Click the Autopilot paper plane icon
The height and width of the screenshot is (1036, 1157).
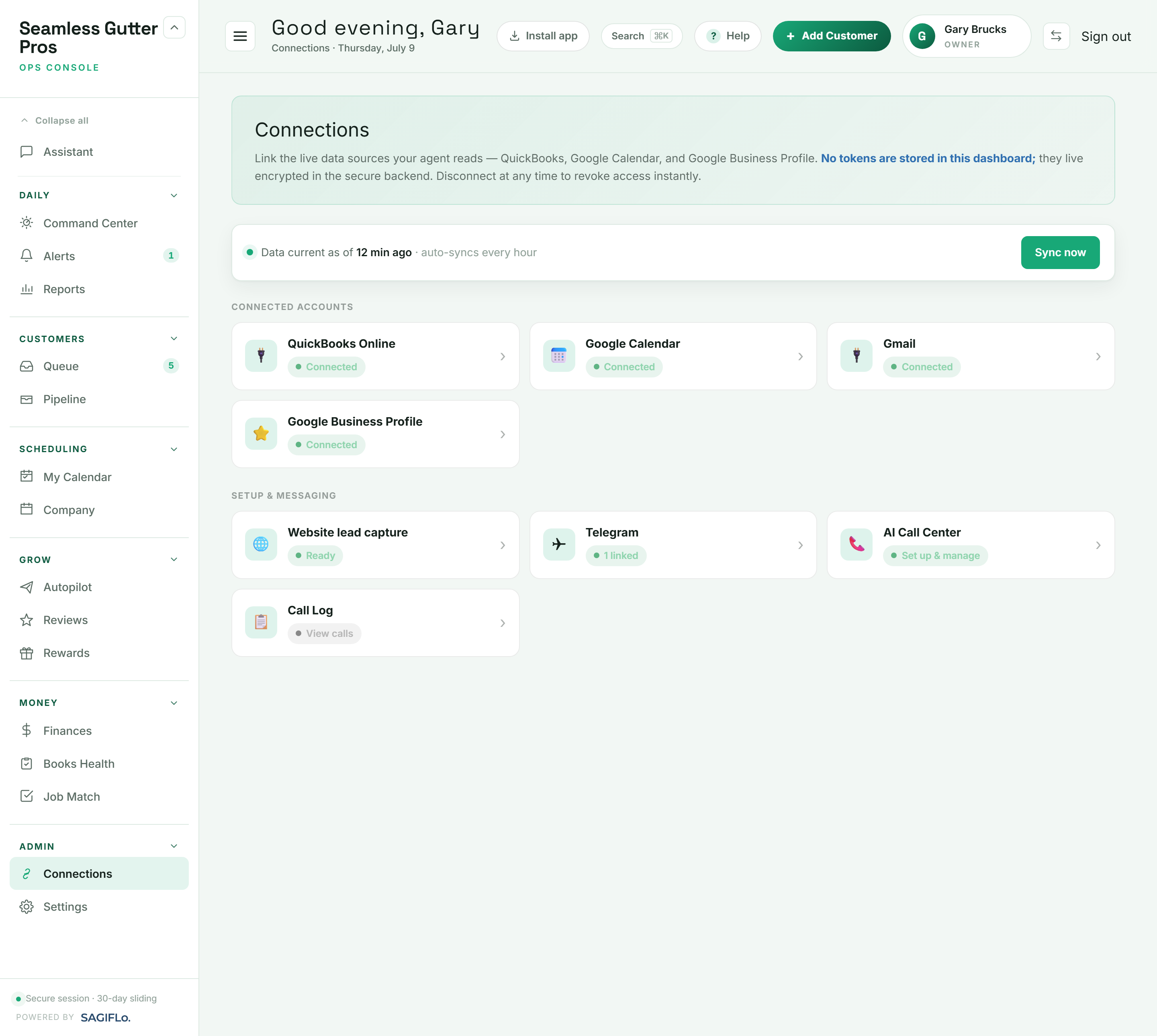[x=26, y=587]
